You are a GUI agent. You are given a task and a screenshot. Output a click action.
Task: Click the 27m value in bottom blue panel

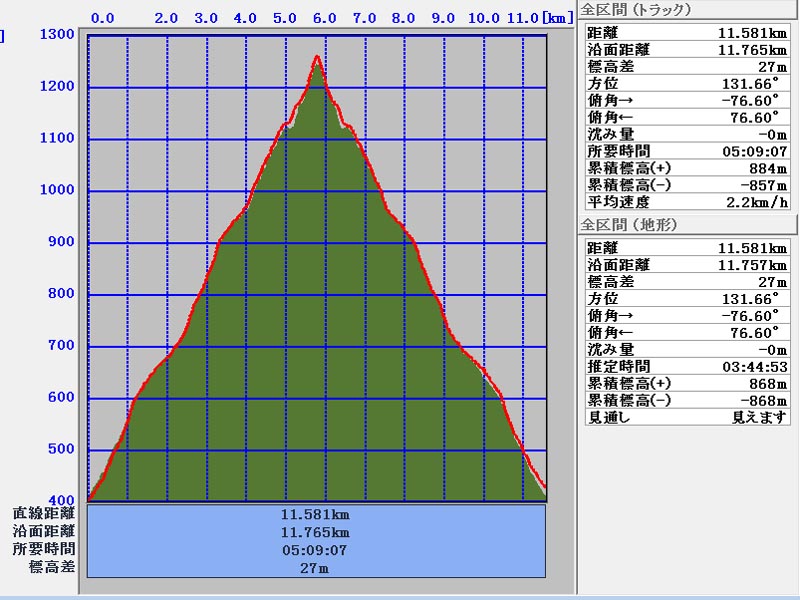coord(316,568)
